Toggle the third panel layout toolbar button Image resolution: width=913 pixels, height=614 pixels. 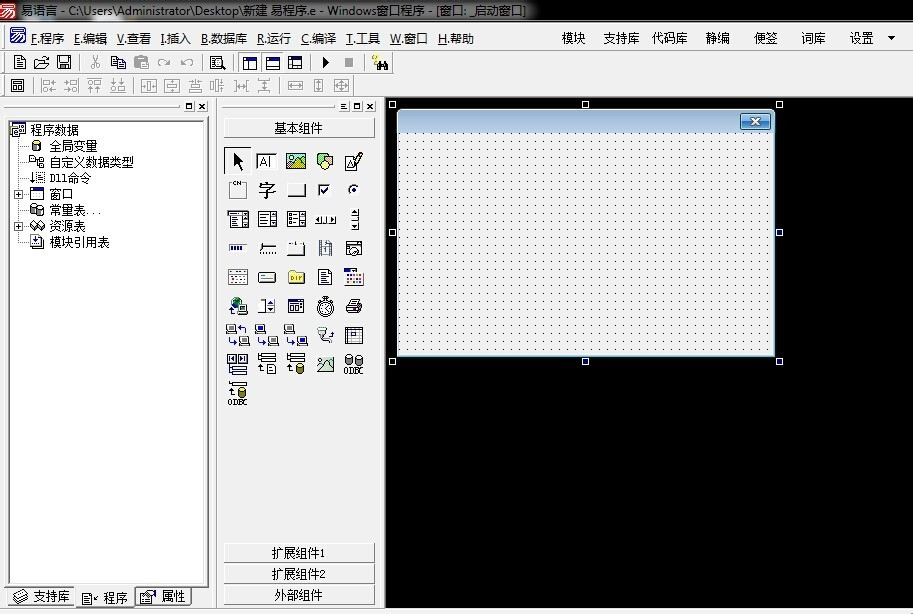[295, 63]
